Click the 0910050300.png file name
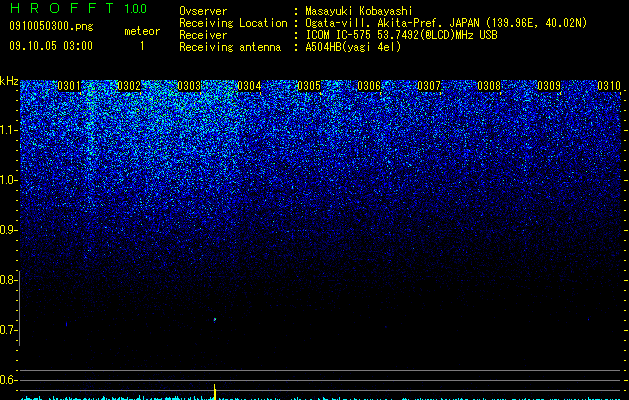629x400 pixels. click(x=51, y=26)
